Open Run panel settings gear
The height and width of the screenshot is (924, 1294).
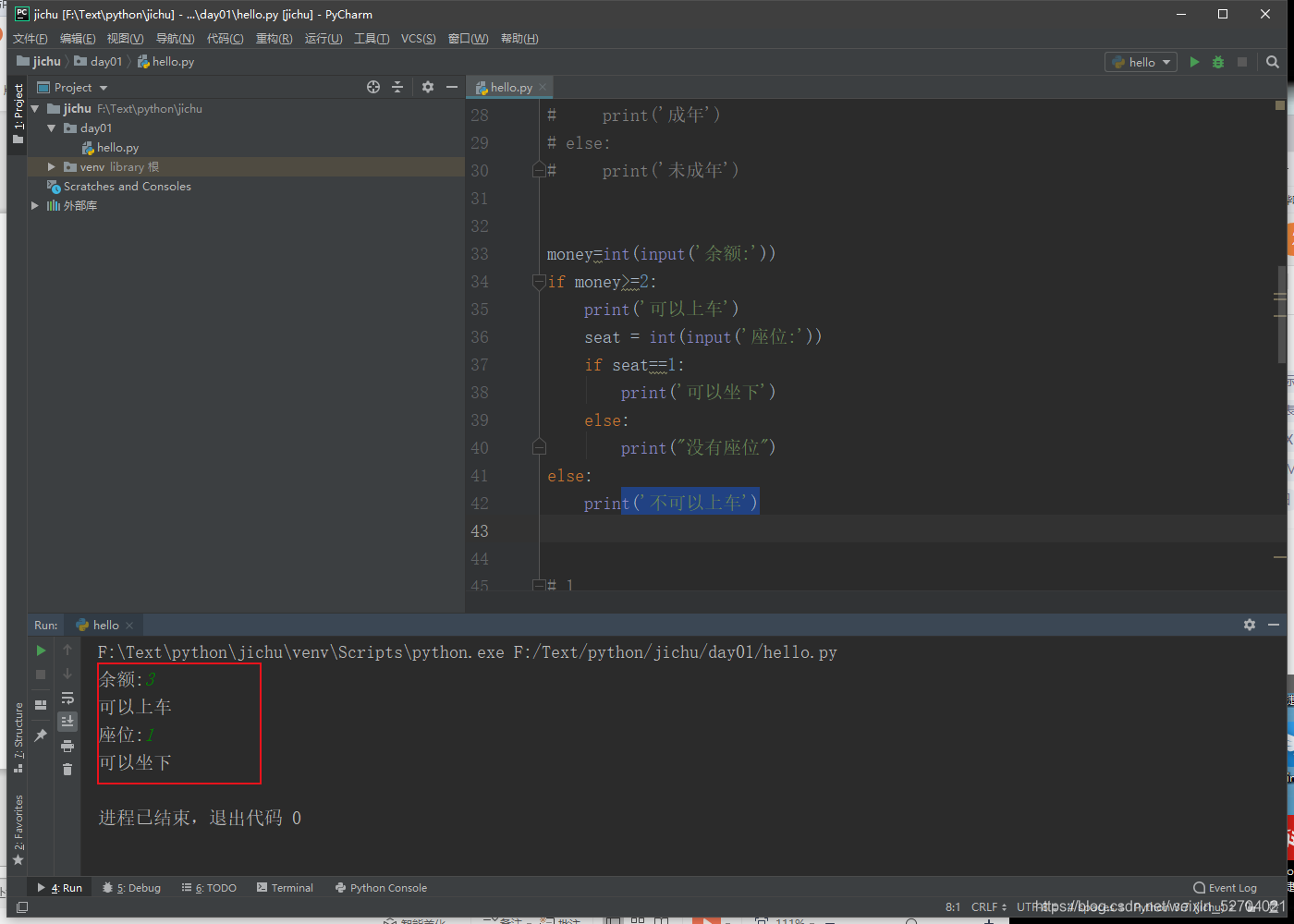click(x=1250, y=625)
